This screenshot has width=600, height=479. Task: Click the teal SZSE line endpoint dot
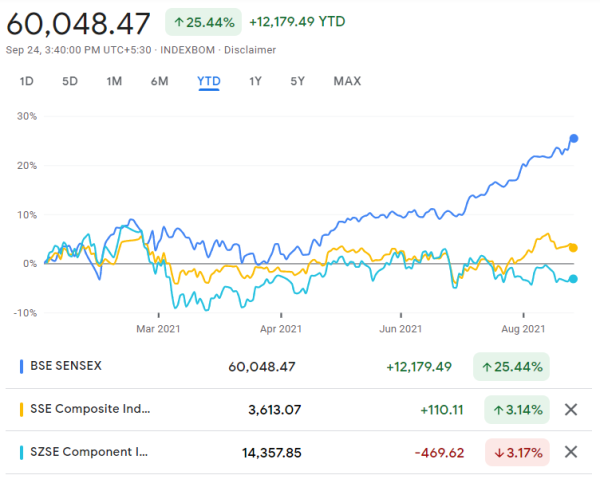click(573, 279)
